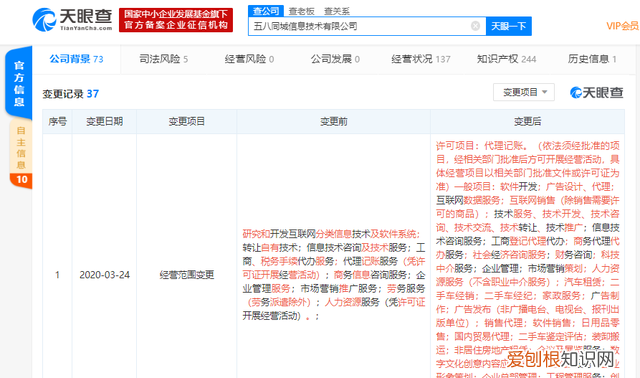Select the 知识产权 244 tab
This screenshot has height=378, width=640.
pyautogui.click(x=507, y=59)
